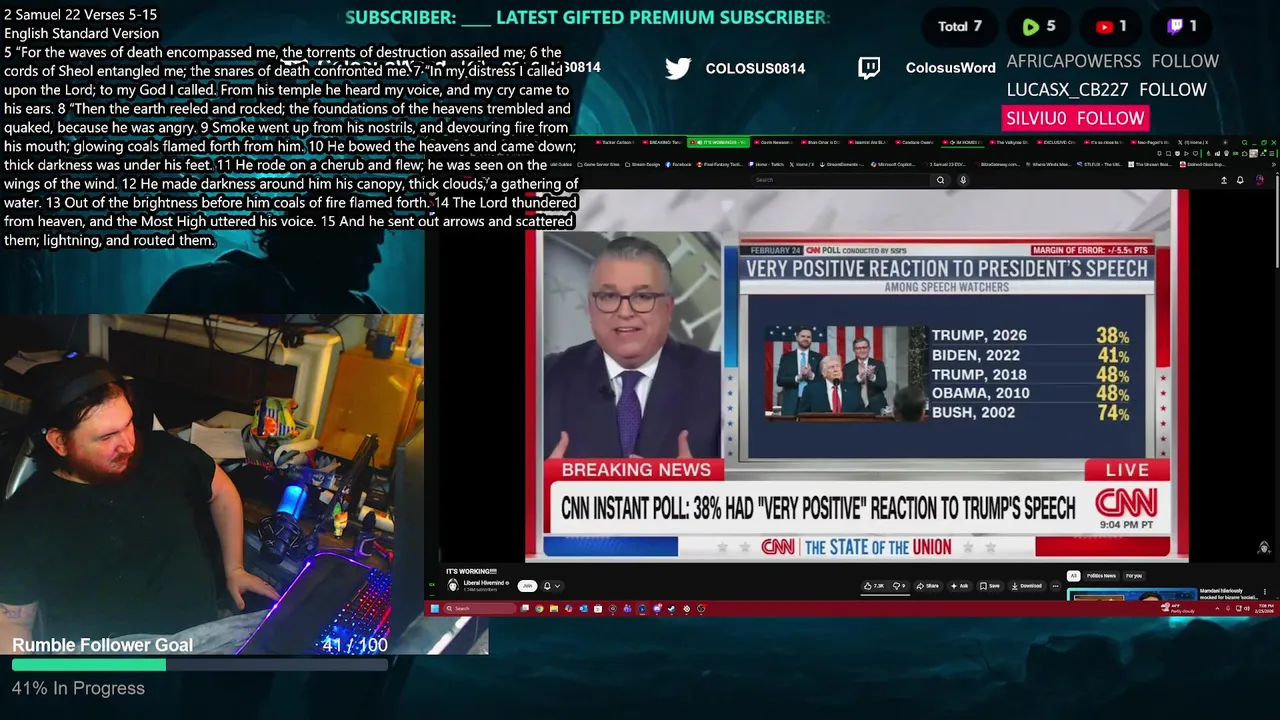1280x720 pixels.
Task: Switch to the Candace Owens browser tab
Action: [913, 142]
